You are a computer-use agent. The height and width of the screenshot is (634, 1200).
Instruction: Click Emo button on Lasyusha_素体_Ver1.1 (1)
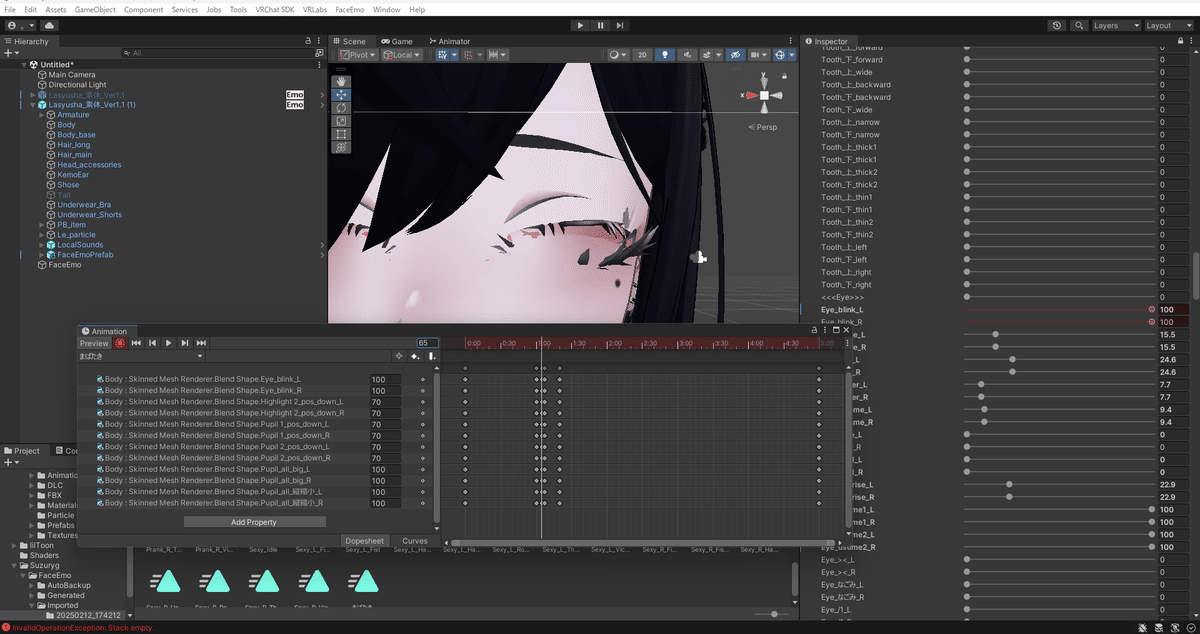coord(295,104)
